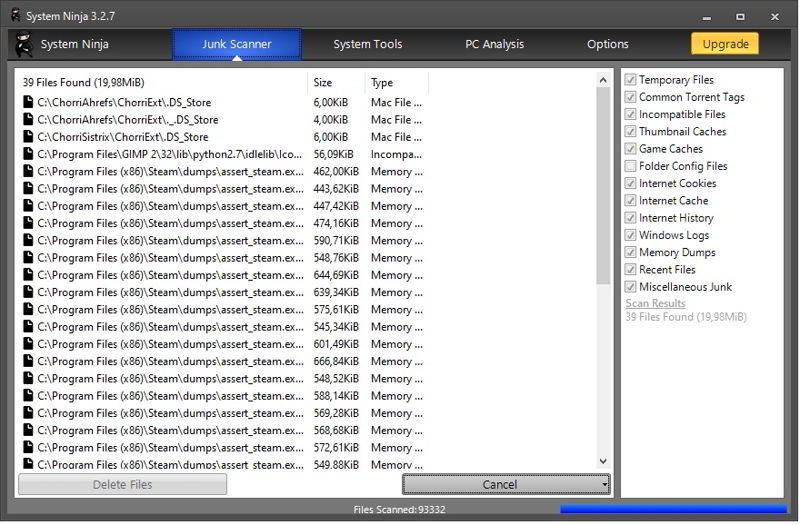800x525 pixels.
Task: Toggle the Memory Dumps checkbox
Action: [631, 253]
